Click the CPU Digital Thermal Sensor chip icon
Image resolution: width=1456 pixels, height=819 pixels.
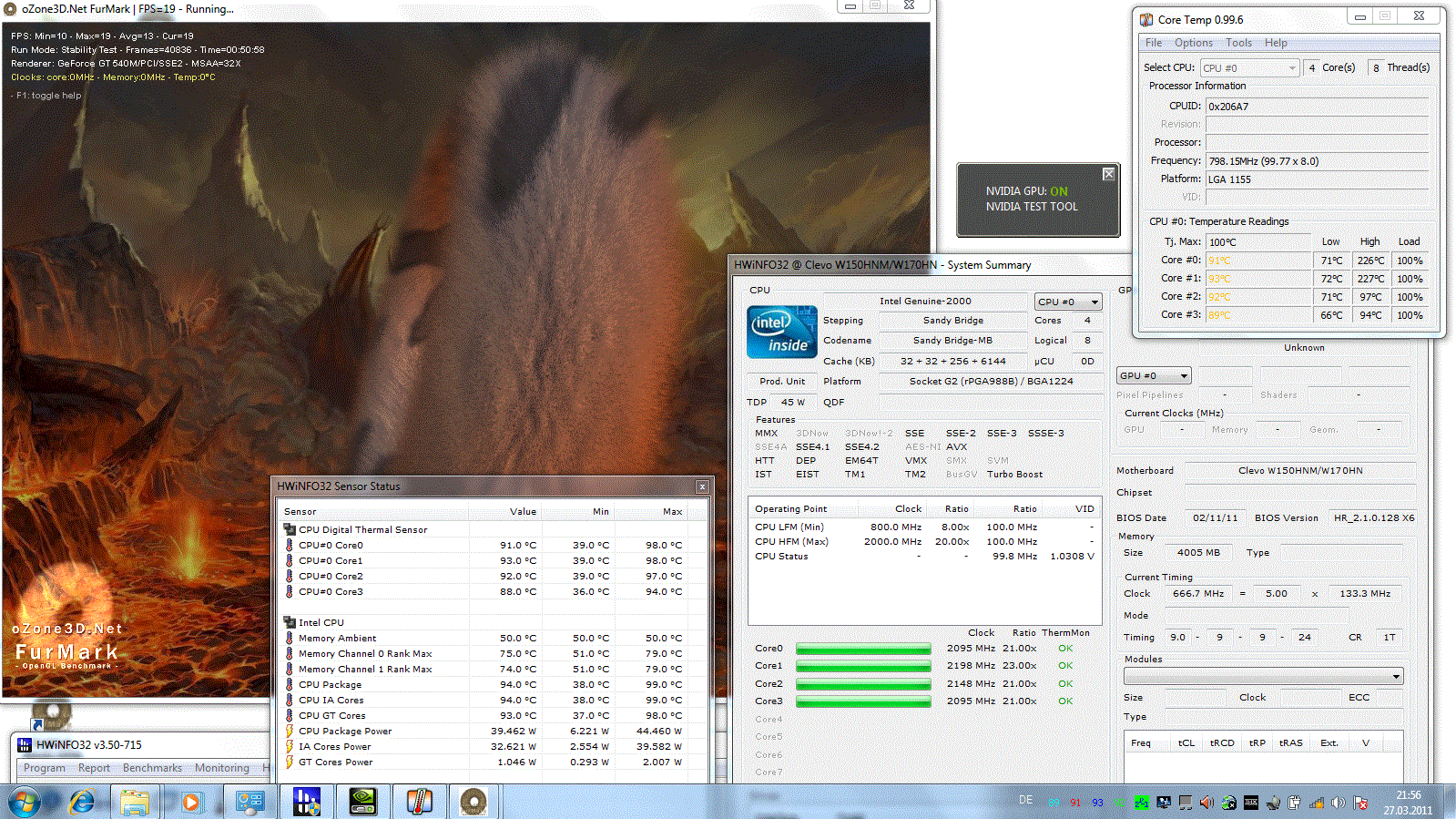click(290, 529)
